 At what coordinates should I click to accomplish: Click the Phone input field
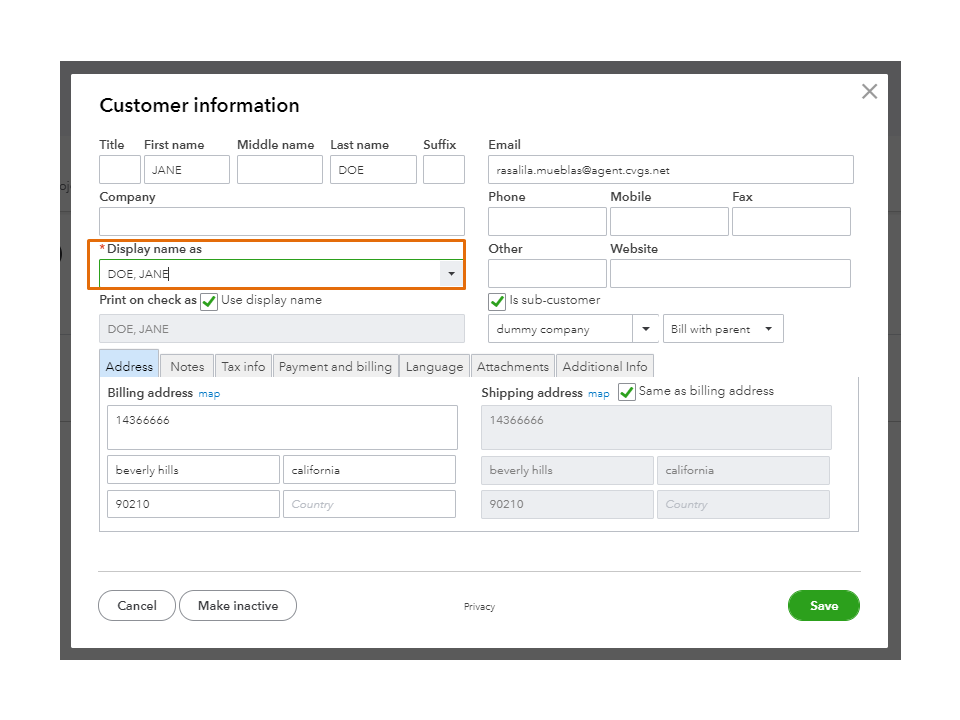coord(547,222)
